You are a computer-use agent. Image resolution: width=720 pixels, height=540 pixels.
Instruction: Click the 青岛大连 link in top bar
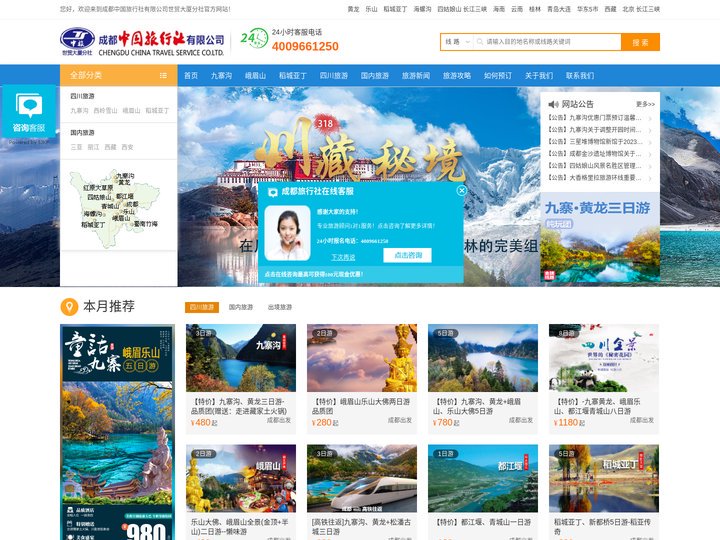[559, 9]
